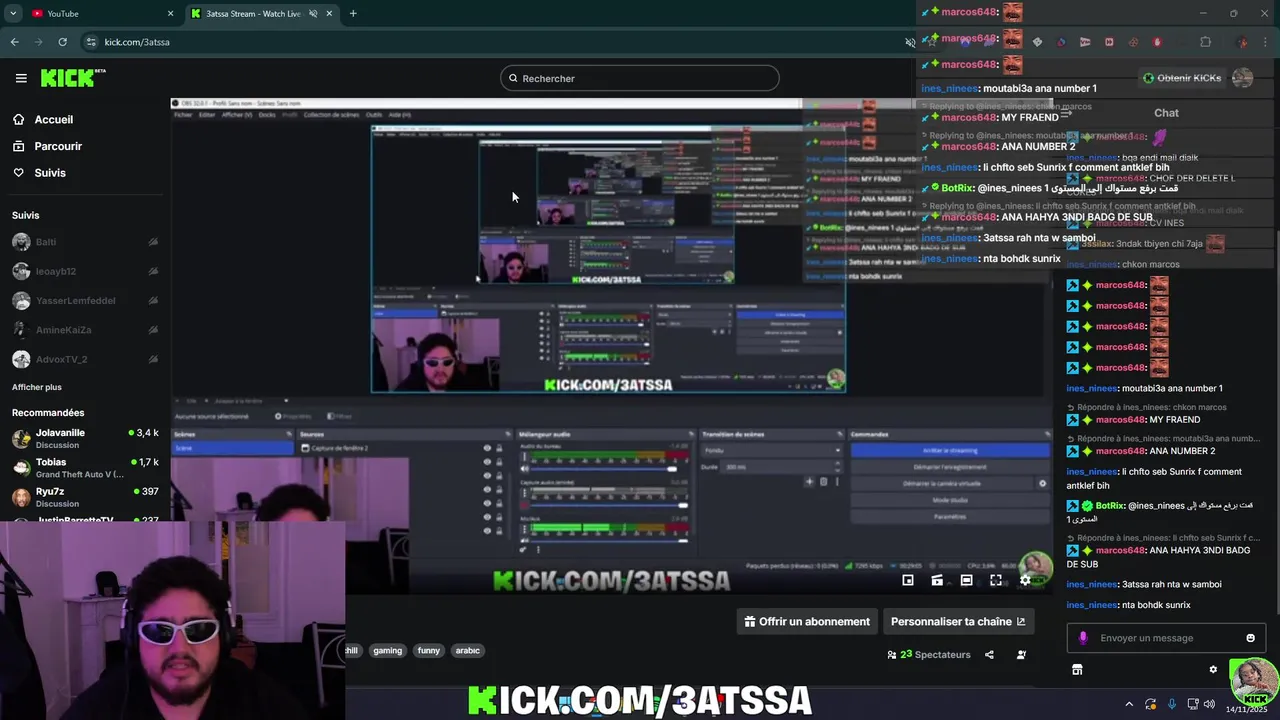Open recommended channel Tobias

click(85, 468)
